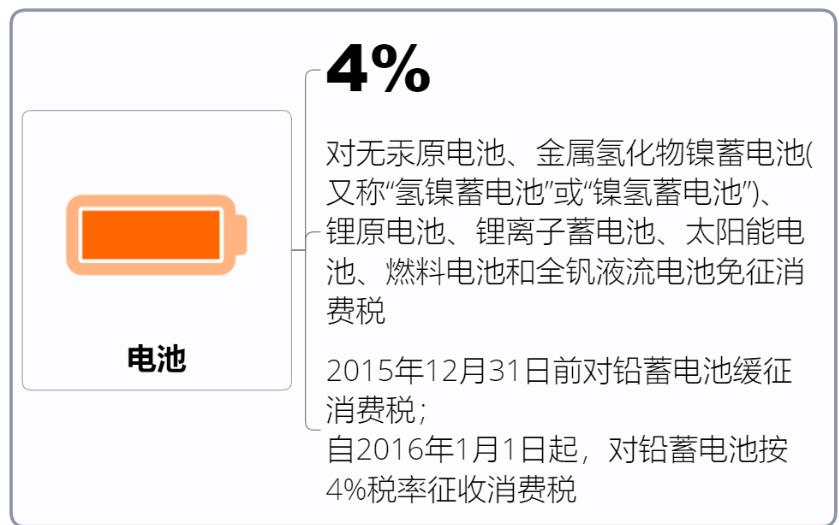The width and height of the screenshot is (839, 525).
Task: Click the top bracket branch toward 4%
Action: tap(313, 72)
